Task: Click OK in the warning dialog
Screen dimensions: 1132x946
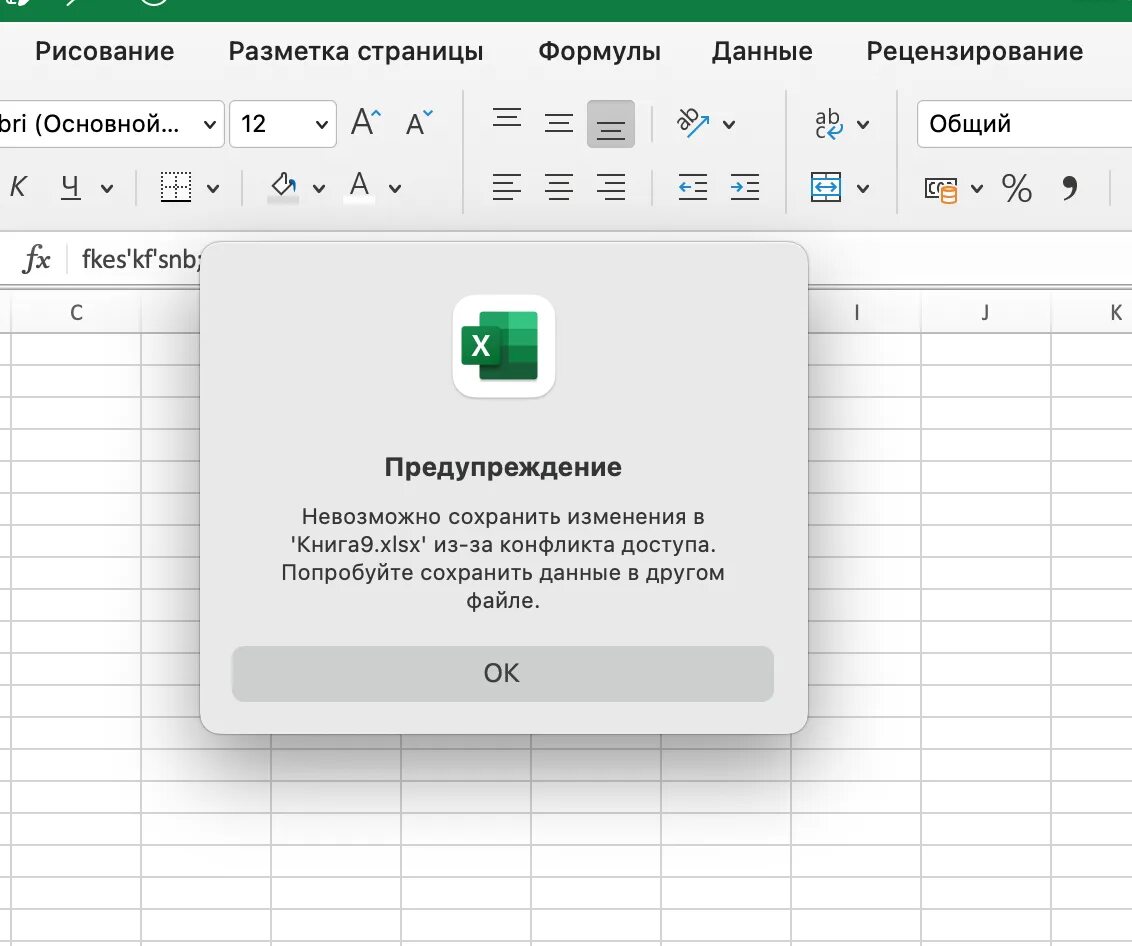Action: [502, 673]
